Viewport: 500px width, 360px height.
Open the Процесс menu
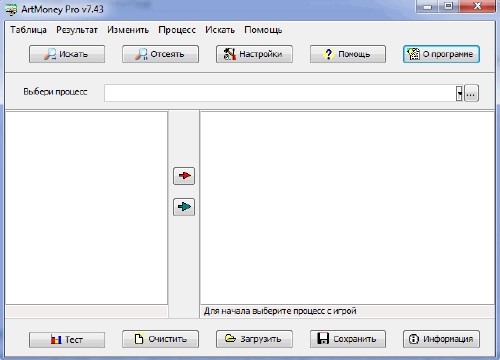coord(177,30)
